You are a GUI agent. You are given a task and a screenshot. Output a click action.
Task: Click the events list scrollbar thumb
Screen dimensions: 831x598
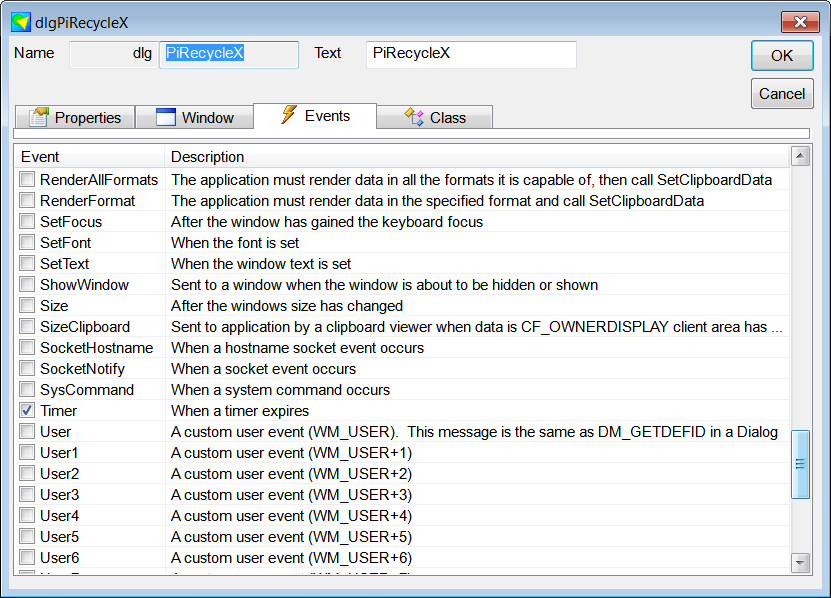point(800,464)
